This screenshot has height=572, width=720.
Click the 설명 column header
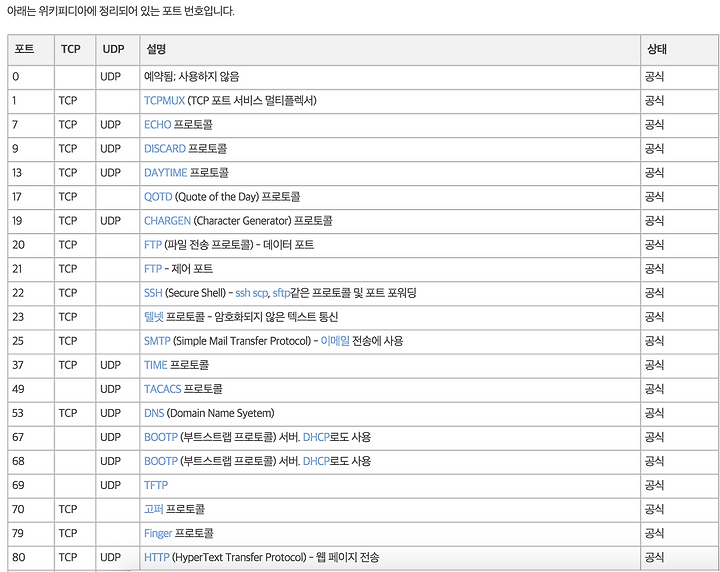pyautogui.click(x=390, y=50)
